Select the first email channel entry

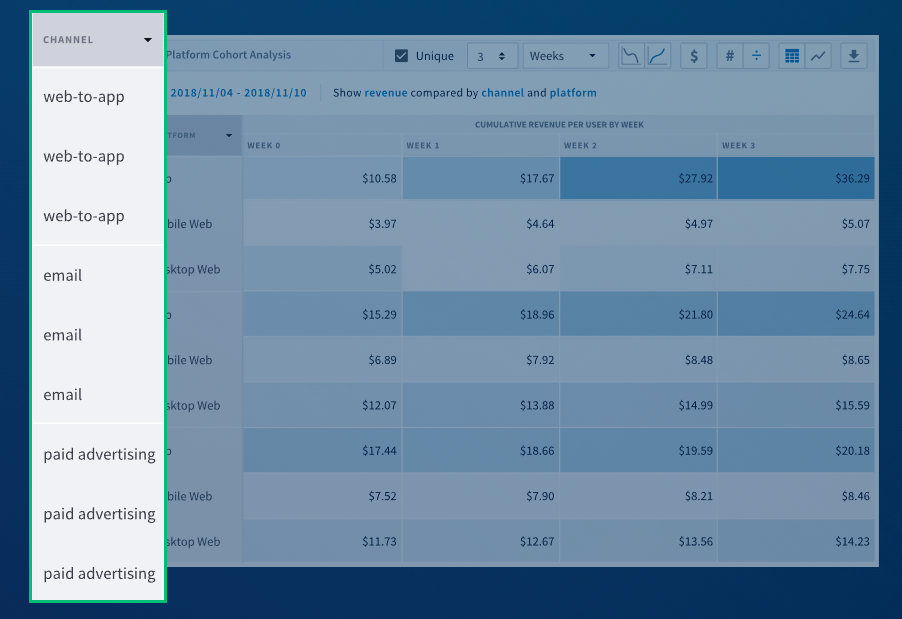click(x=63, y=275)
